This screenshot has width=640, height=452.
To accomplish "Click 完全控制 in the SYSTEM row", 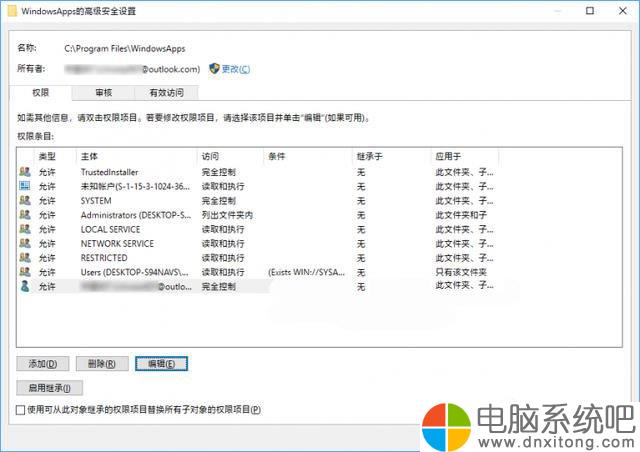I will 218,201.
